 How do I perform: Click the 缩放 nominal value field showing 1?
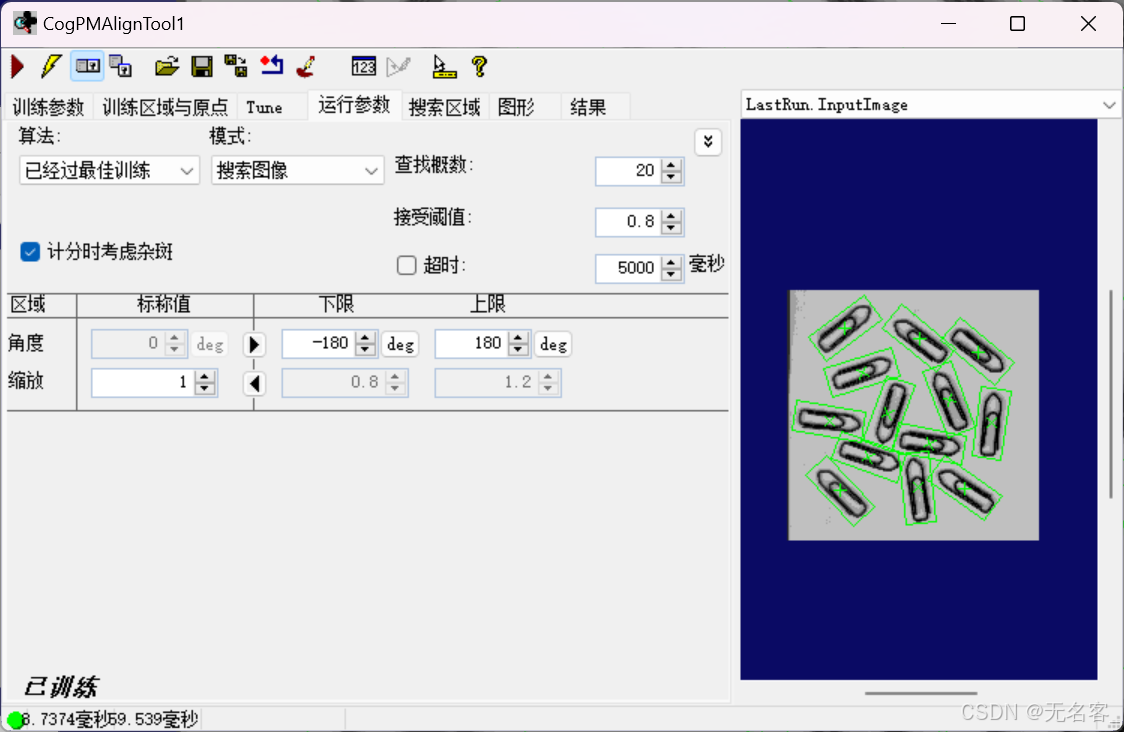[x=143, y=383]
